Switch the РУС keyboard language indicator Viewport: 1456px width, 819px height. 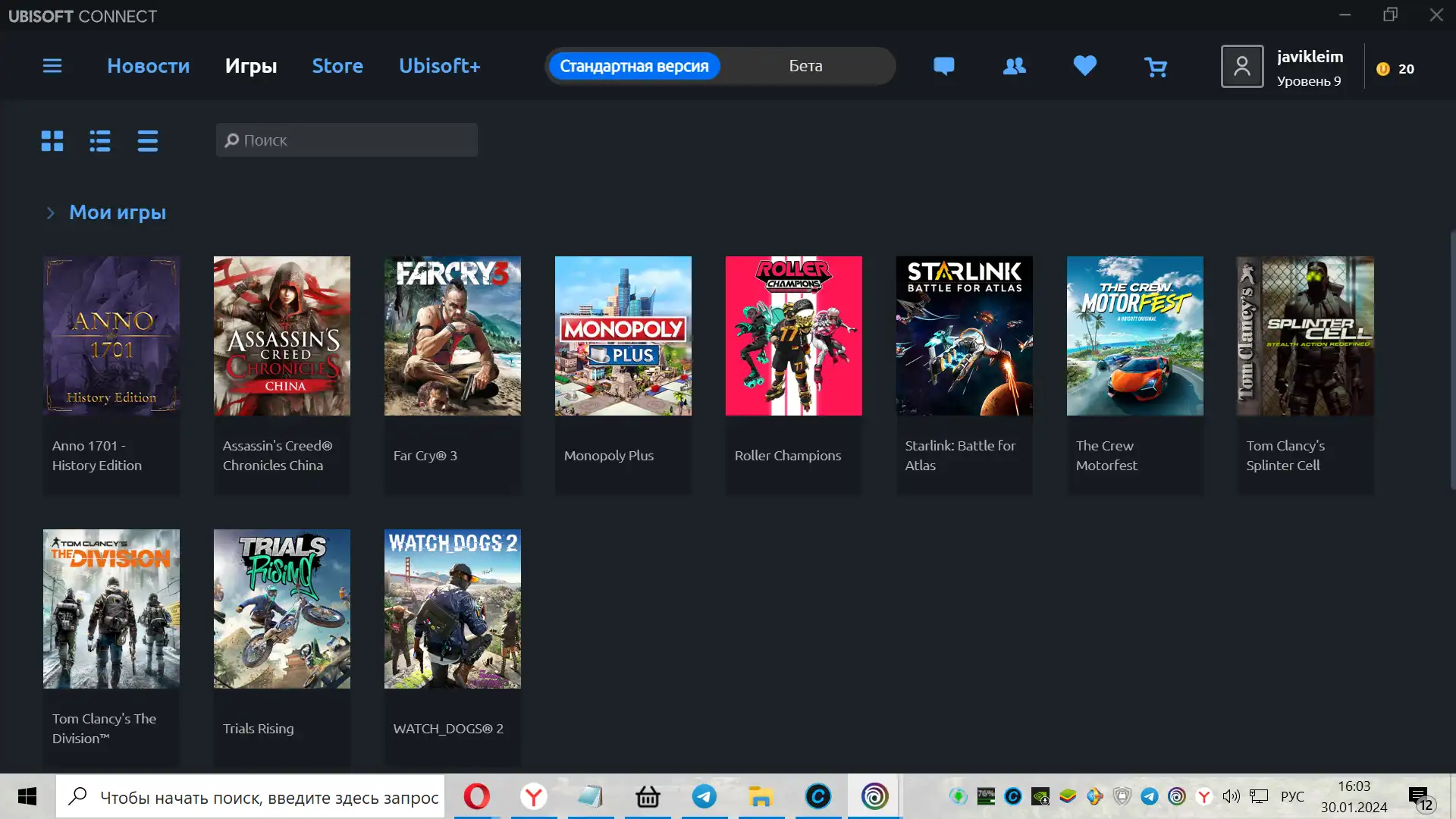coord(1292,797)
